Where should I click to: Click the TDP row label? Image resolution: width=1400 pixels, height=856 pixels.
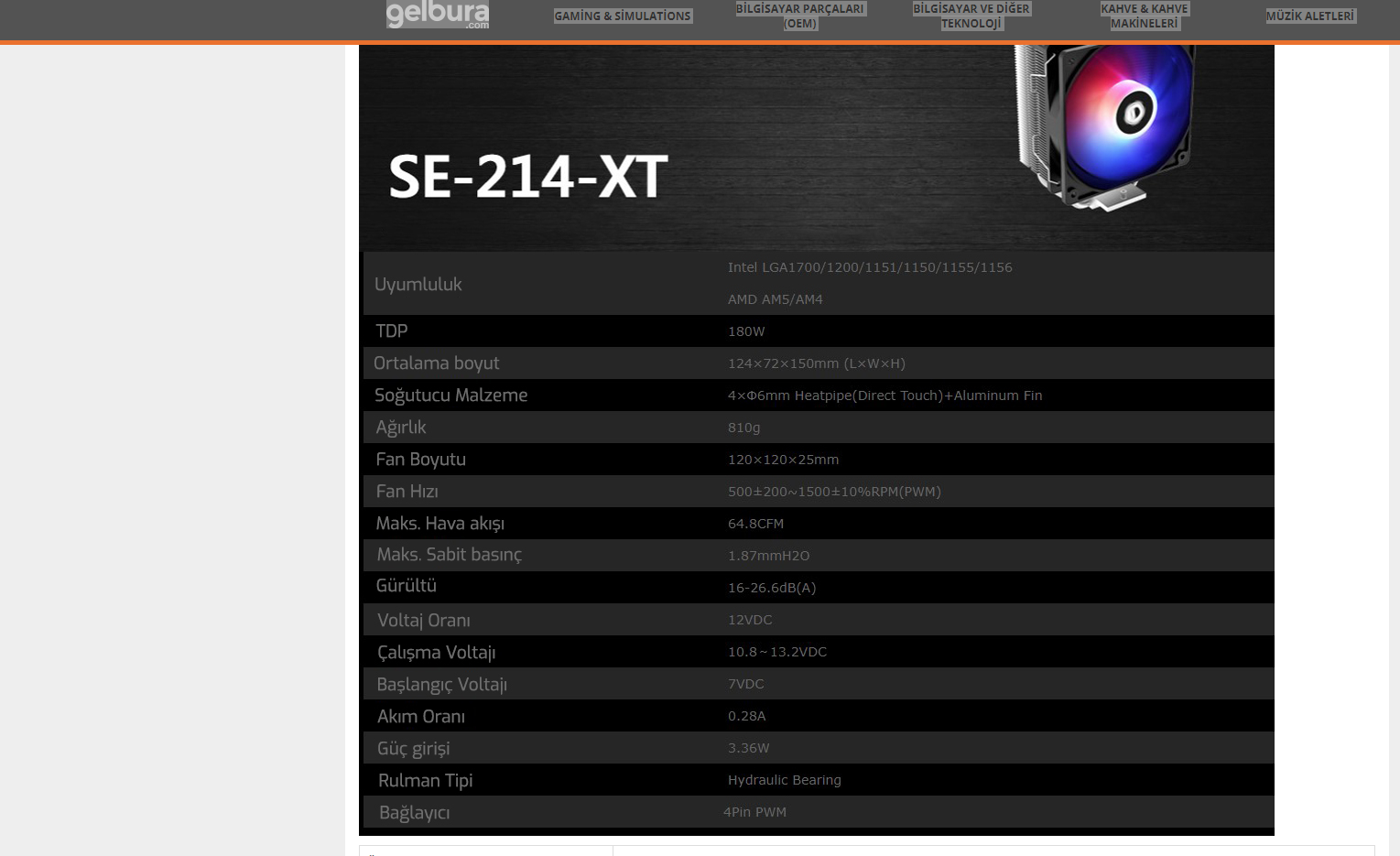click(x=392, y=331)
